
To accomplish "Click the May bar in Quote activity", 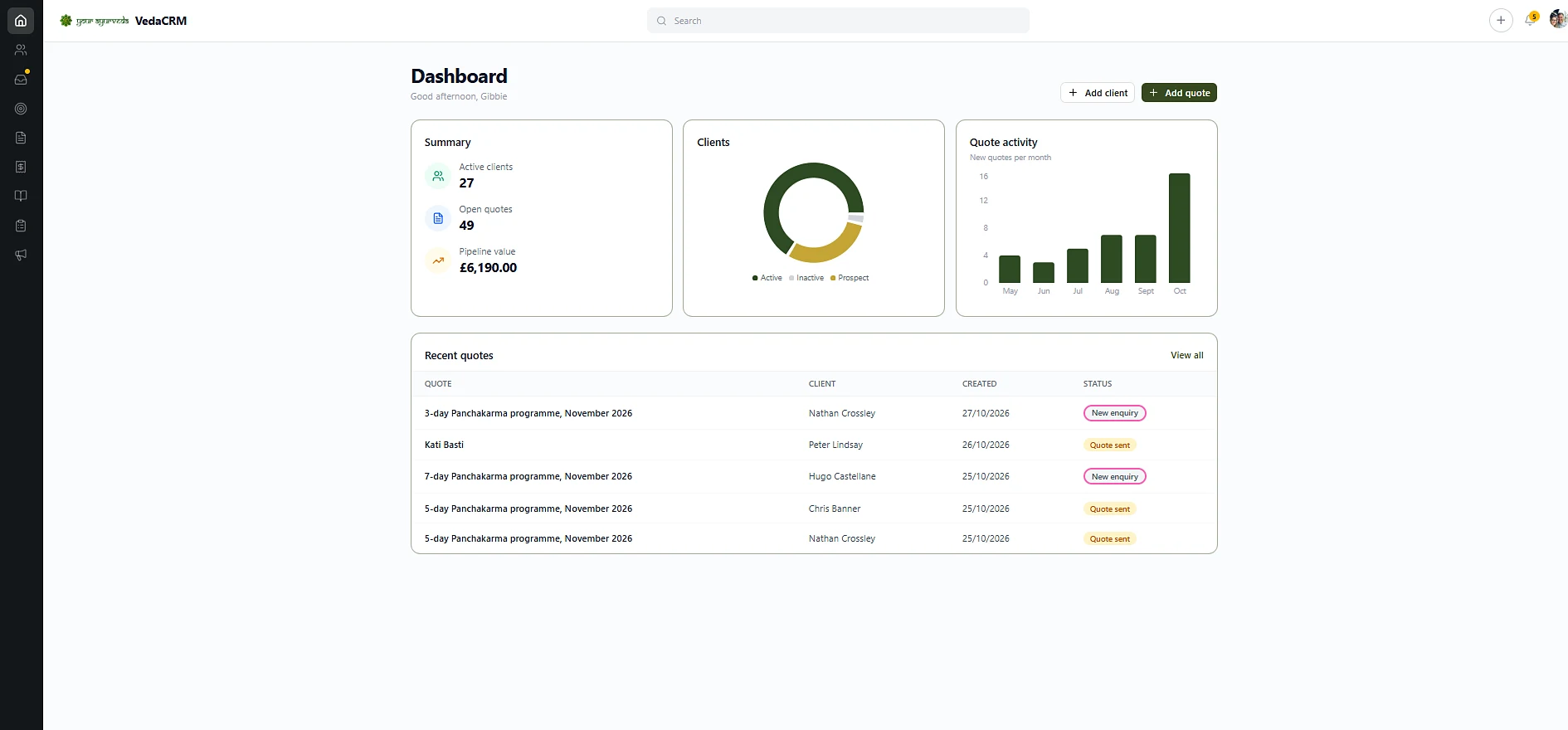I will (1010, 269).
